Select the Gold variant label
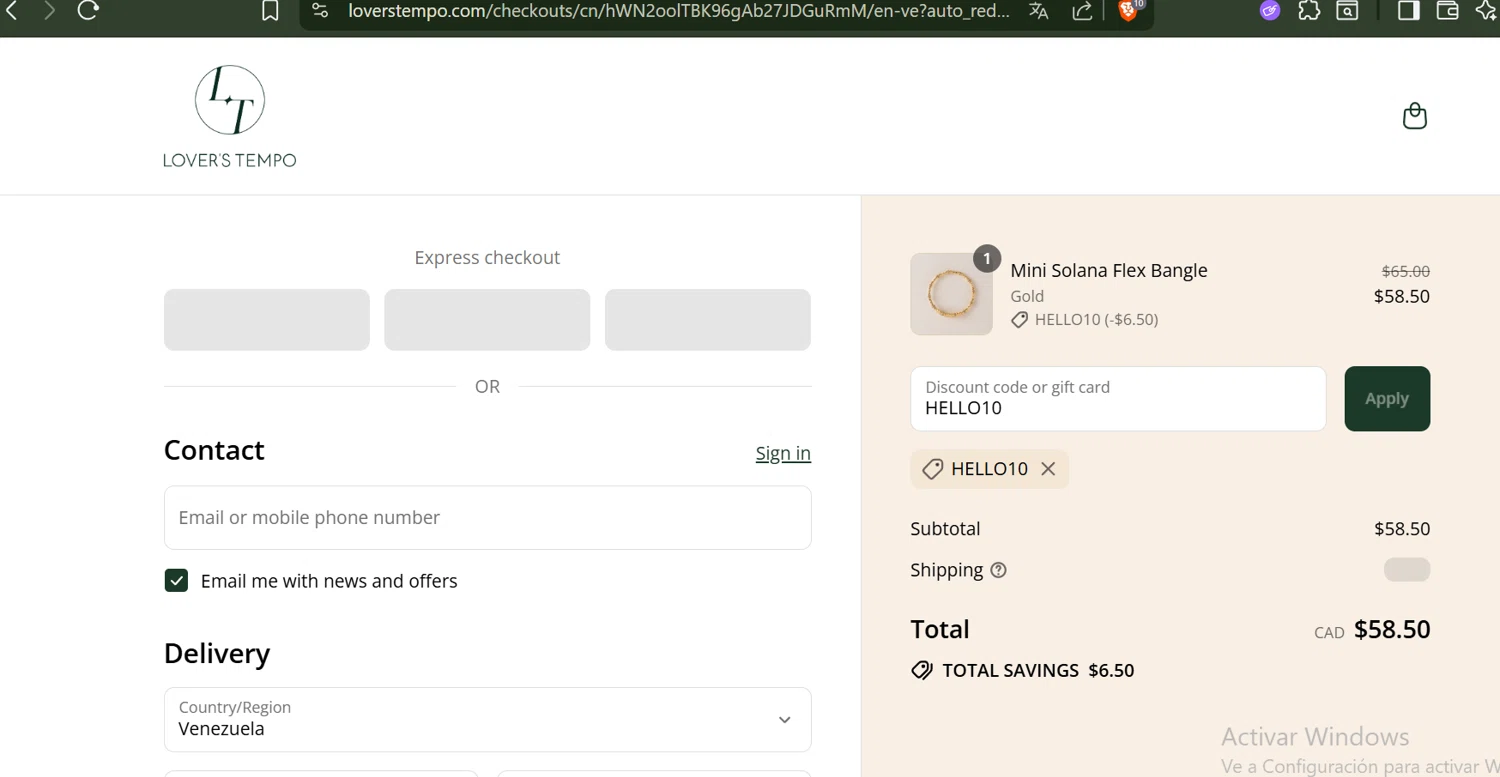The height and width of the screenshot is (777, 1500). (1027, 296)
